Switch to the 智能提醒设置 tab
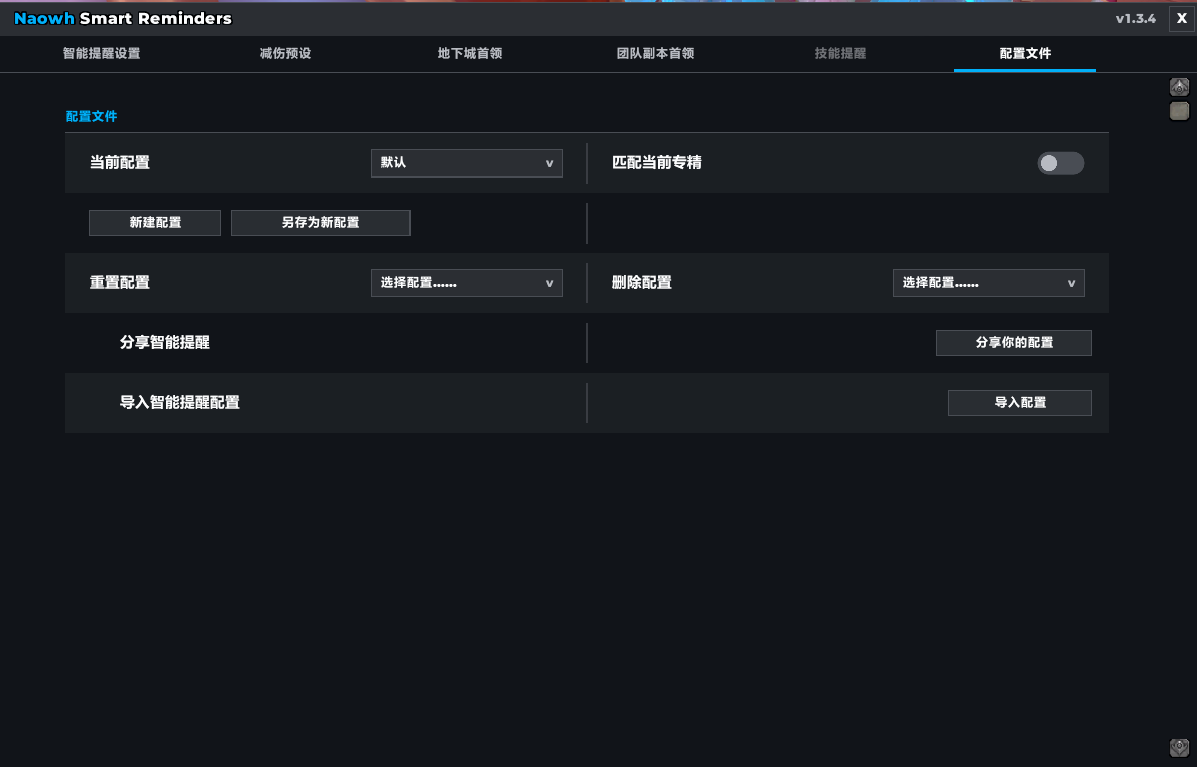This screenshot has width=1197, height=767. (102, 53)
